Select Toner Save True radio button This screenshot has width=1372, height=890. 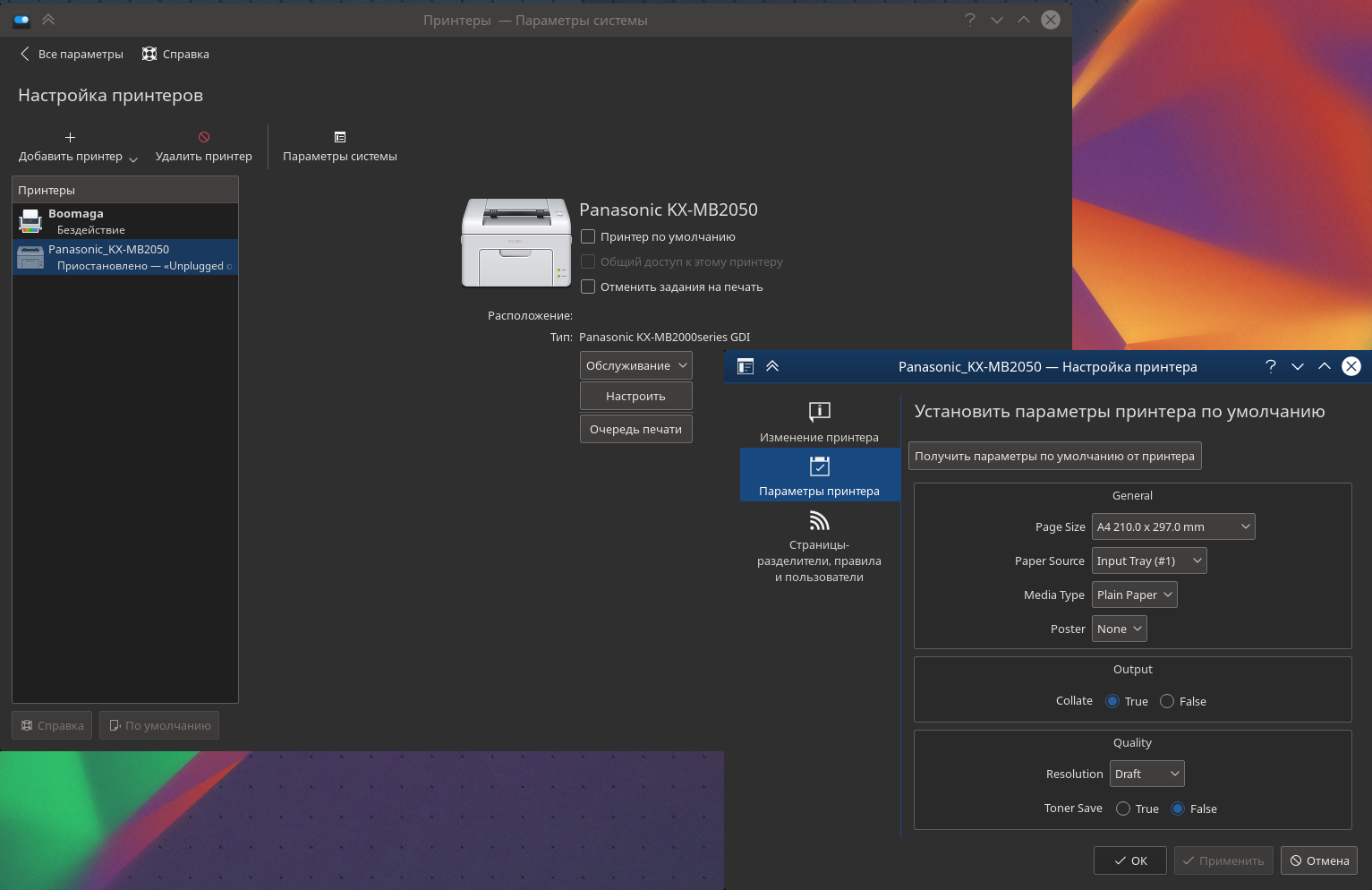tap(1123, 809)
